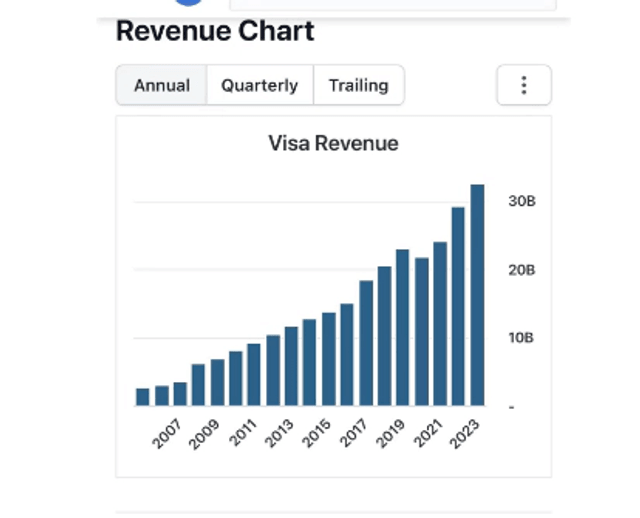Viewport: 640px width, 518px height.
Task: Open the three-dot chart options menu
Action: click(x=524, y=85)
